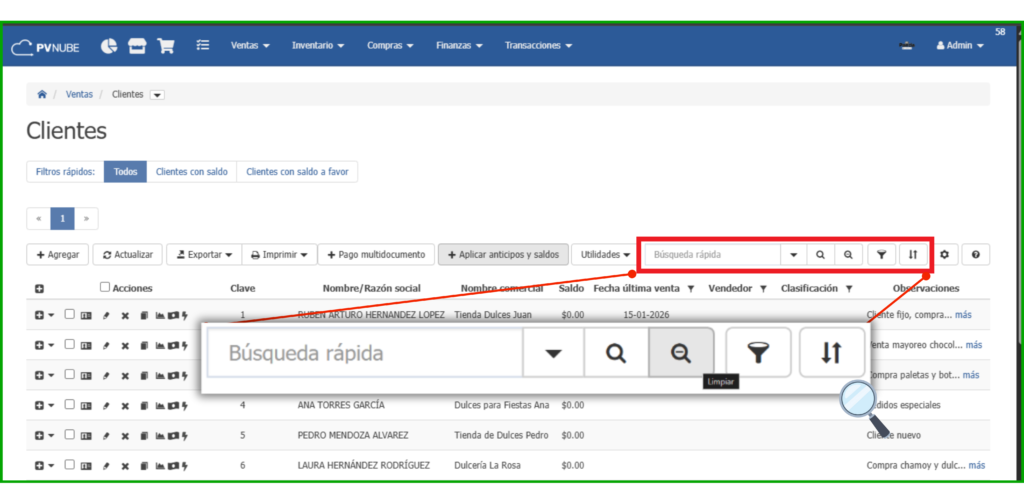Image resolution: width=1024 pixels, height=494 pixels.
Task: Check the box for Laura Hernández Rodríguez row
Action: click(69, 465)
